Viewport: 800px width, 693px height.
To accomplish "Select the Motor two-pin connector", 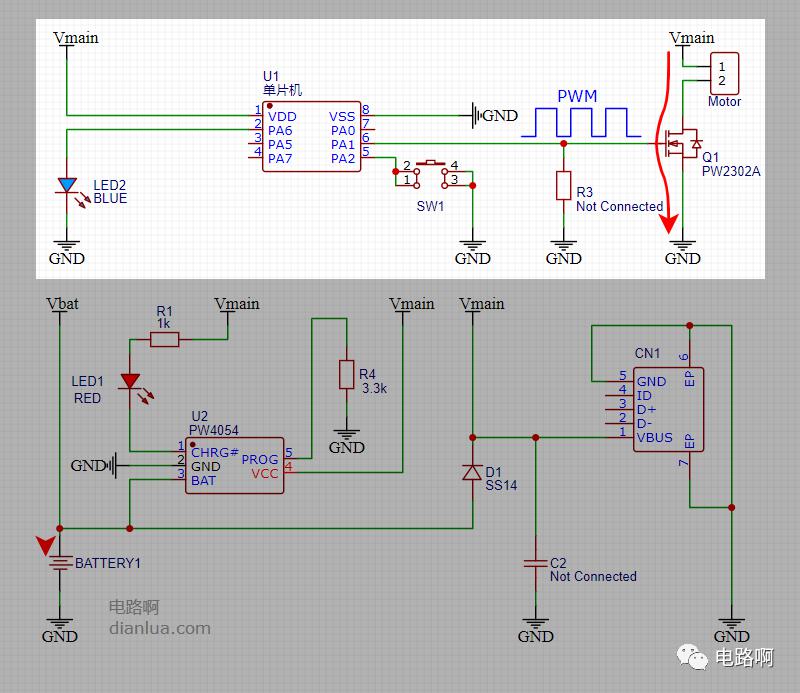I will tap(723, 73).
